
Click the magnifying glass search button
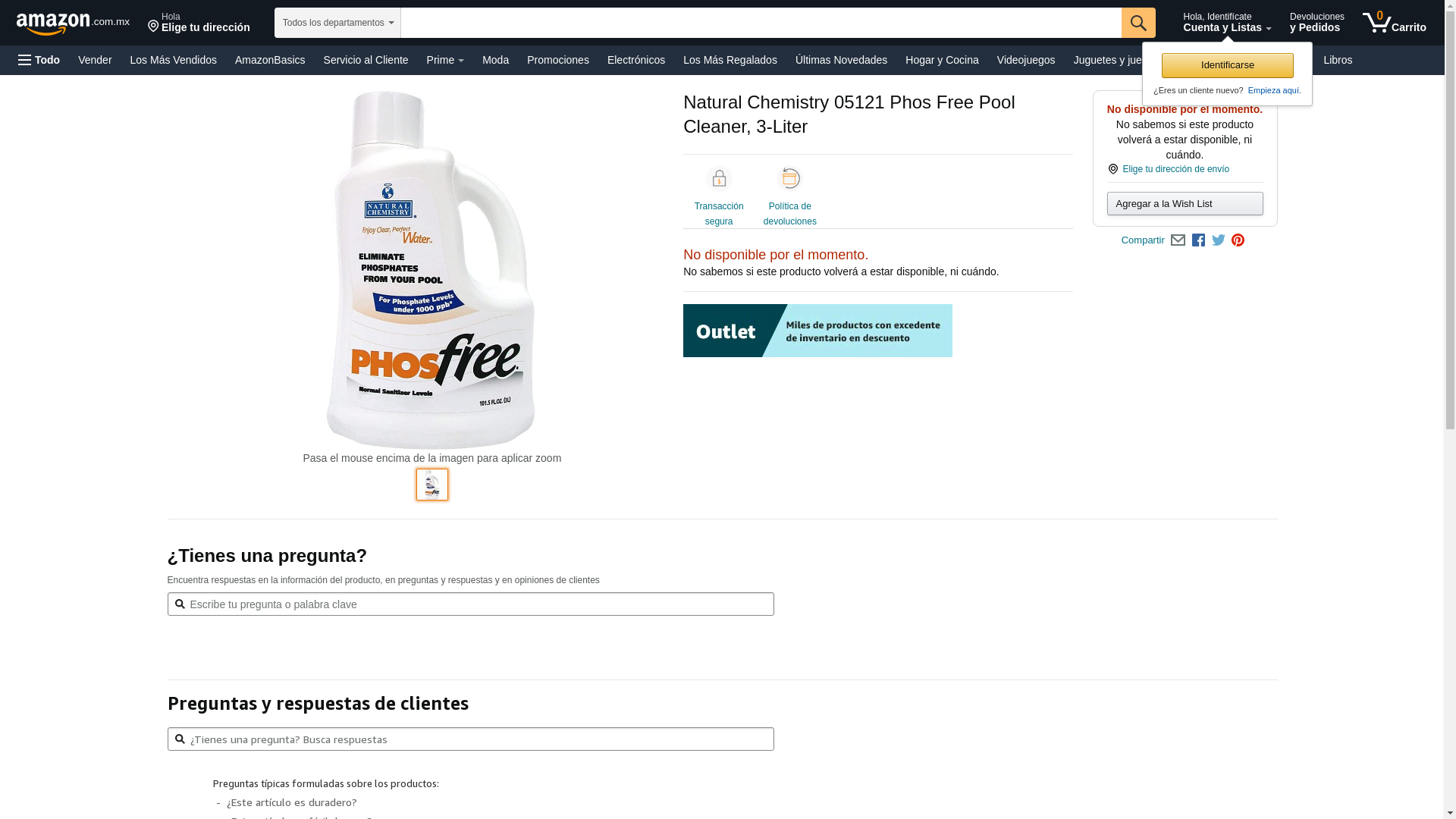coord(1138,23)
